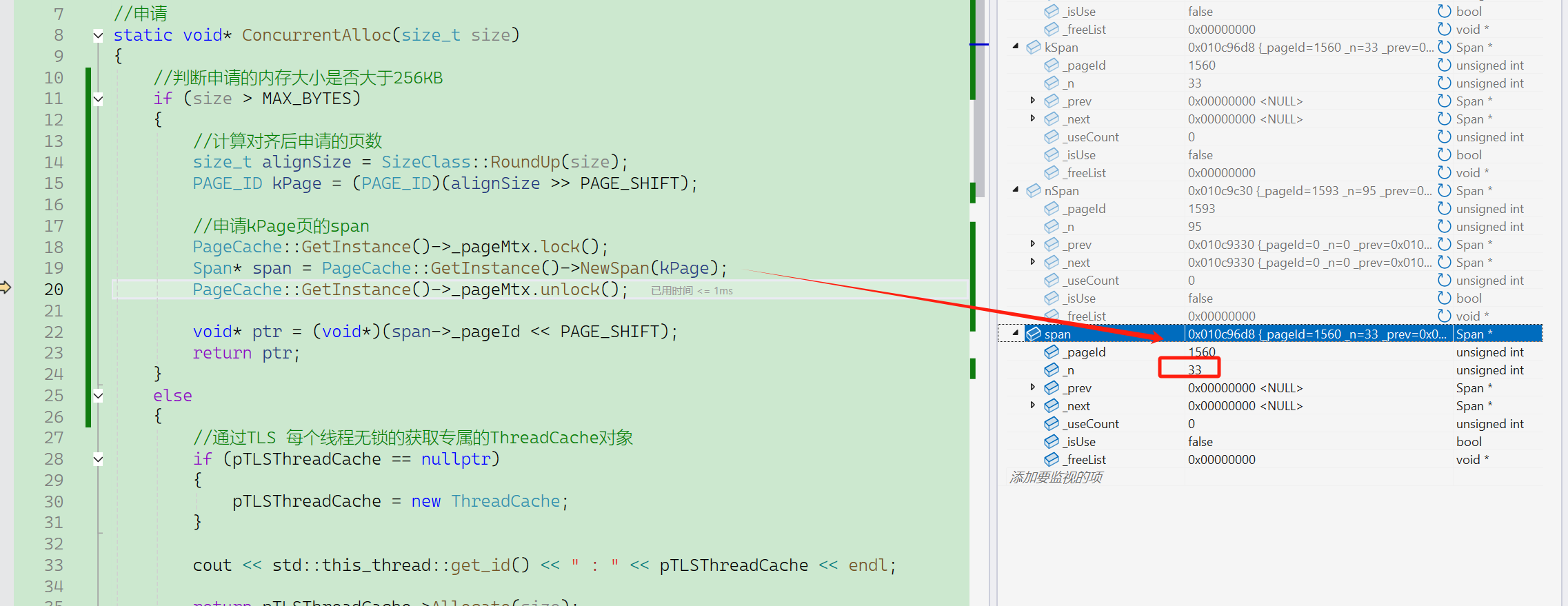Click 'PAGE_SHIFT' in the kPage assignment line
This screenshot has height=606, width=1568.
coord(629,183)
